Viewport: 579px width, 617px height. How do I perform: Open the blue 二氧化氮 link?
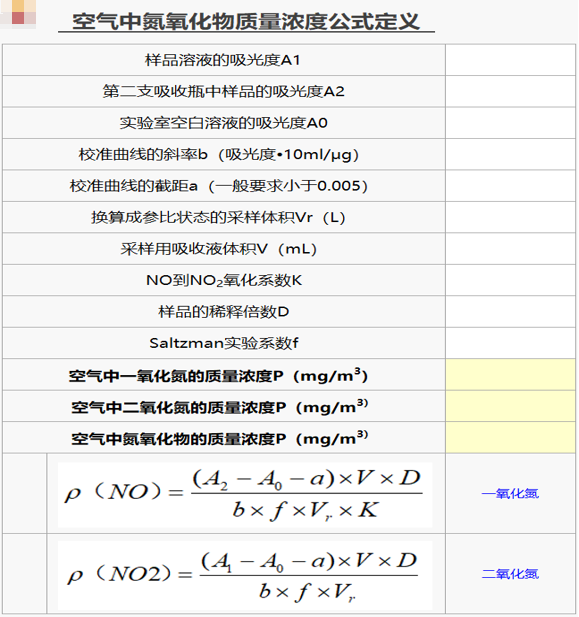[510, 574]
